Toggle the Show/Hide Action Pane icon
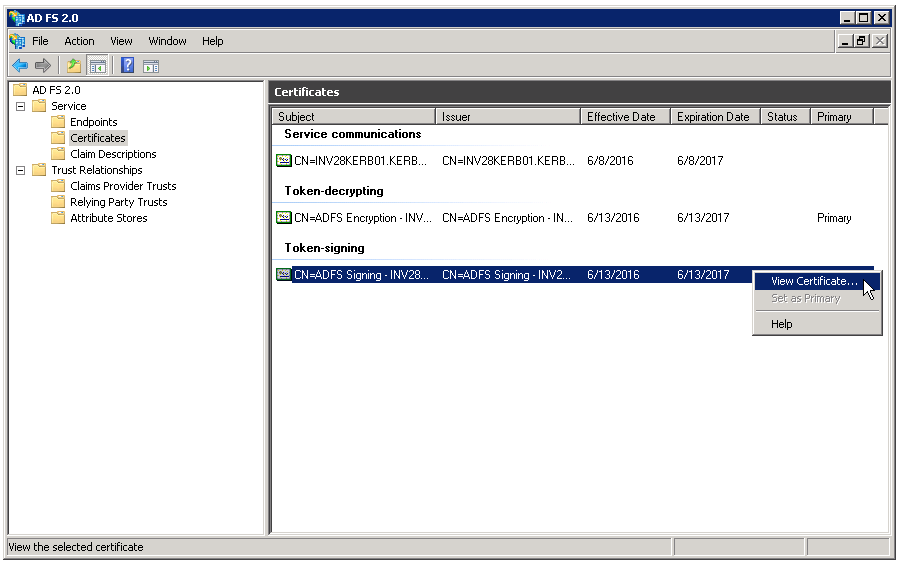The image size is (901, 565). (x=151, y=67)
